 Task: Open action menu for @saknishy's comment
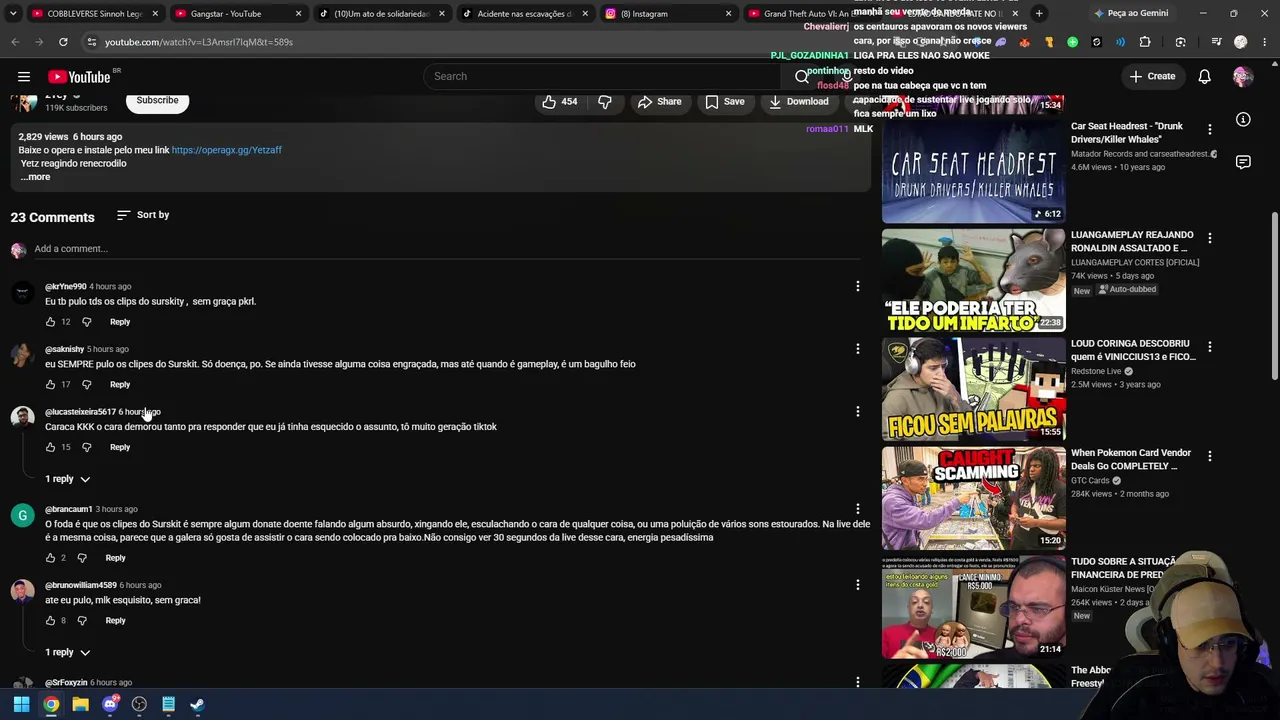pos(857,349)
